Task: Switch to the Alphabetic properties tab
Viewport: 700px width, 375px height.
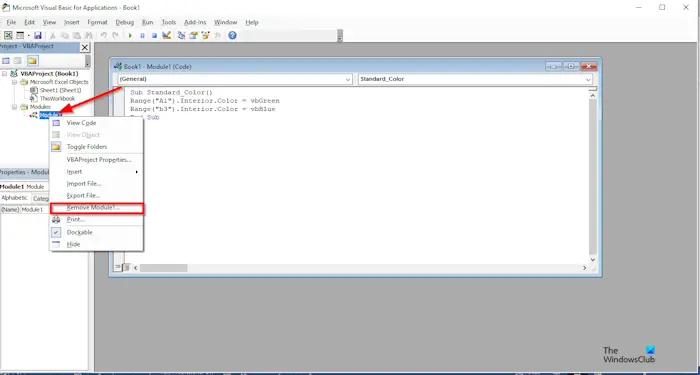Action: 14,198
